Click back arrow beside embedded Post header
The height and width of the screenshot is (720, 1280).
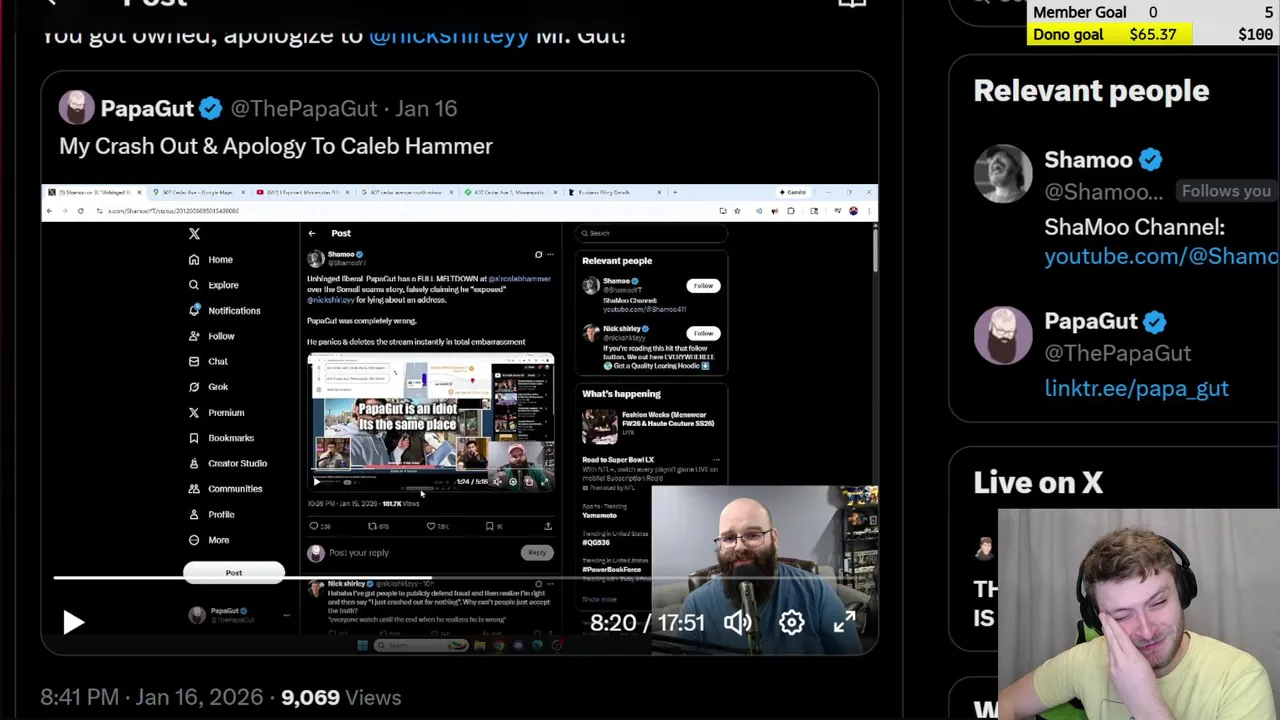tap(312, 233)
